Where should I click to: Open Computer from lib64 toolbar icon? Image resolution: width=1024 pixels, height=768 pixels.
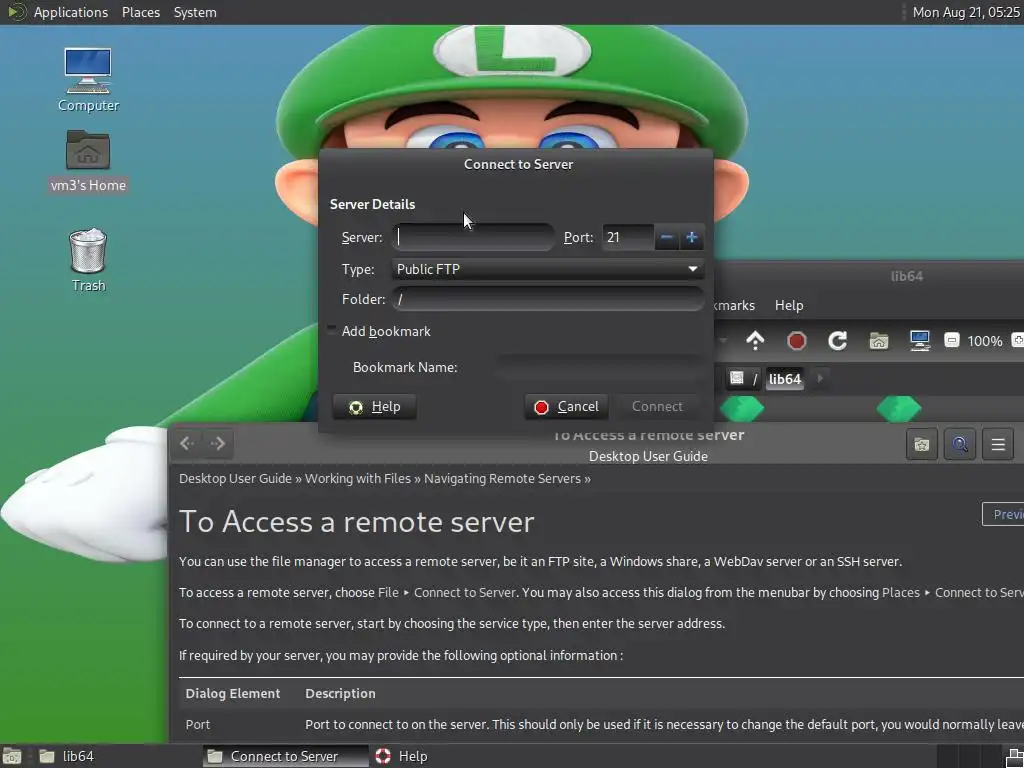pos(920,340)
